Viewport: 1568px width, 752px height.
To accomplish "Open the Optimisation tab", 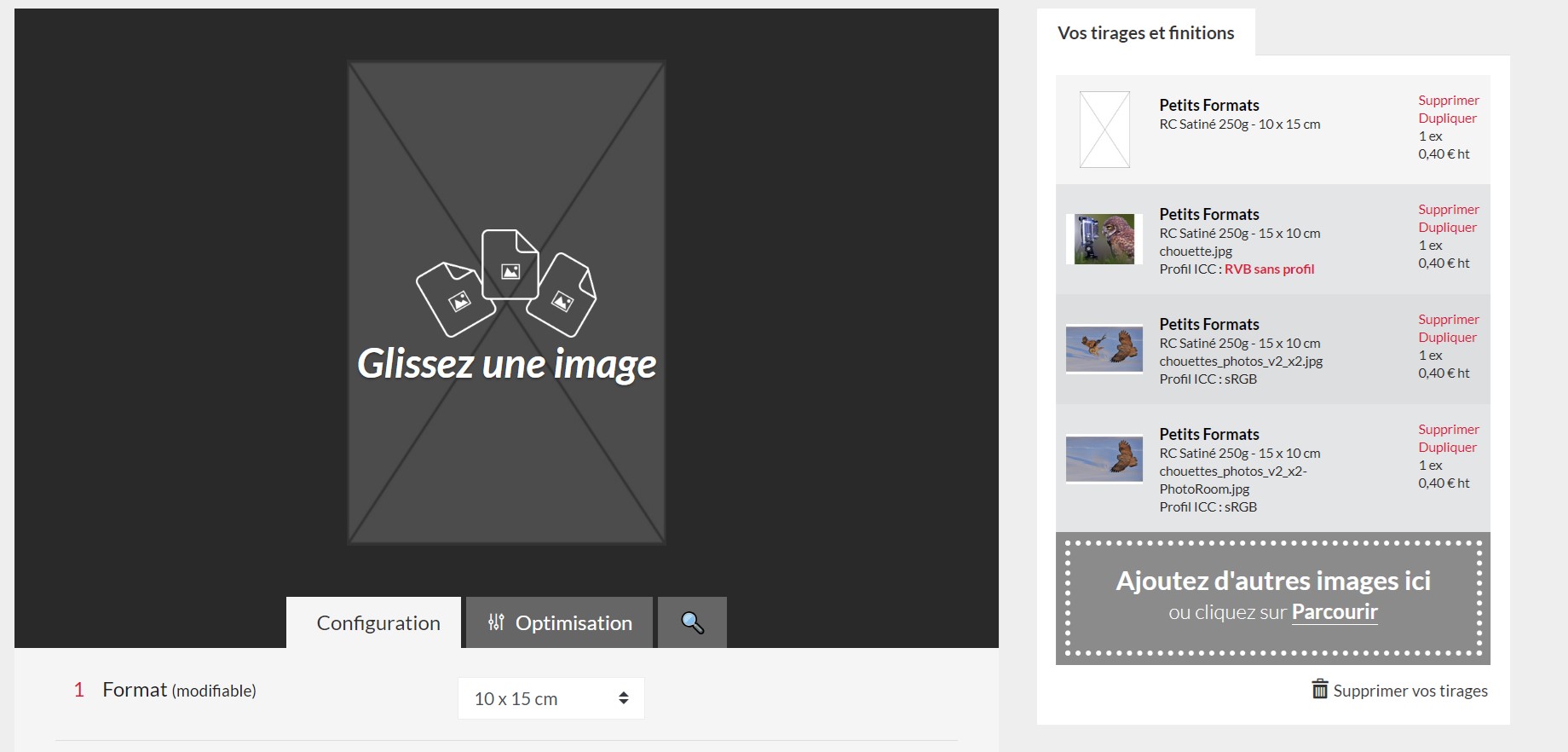I will point(573,623).
